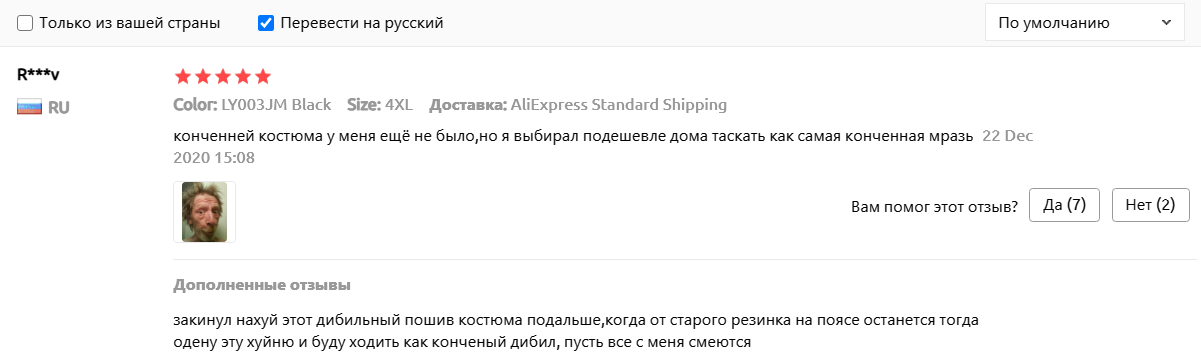Uncheck the 'Перевести на русский' checkbox

pos(266,22)
